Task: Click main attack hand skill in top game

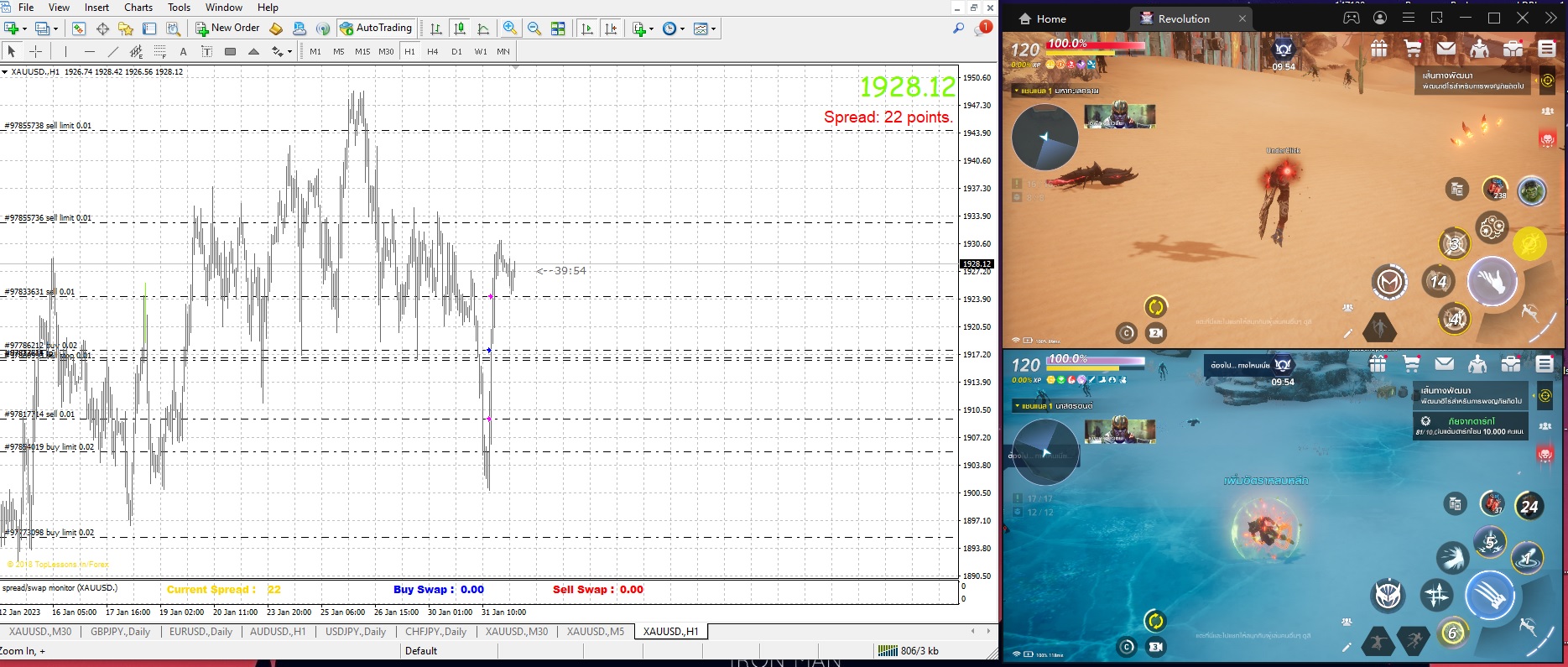Action: click(x=1492, y=282)
